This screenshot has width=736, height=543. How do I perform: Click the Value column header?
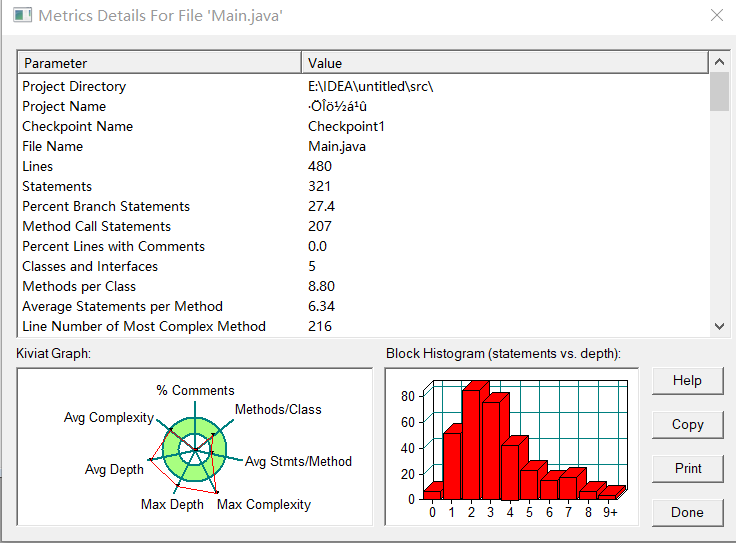pyautogui.click(x=505, y=63)
